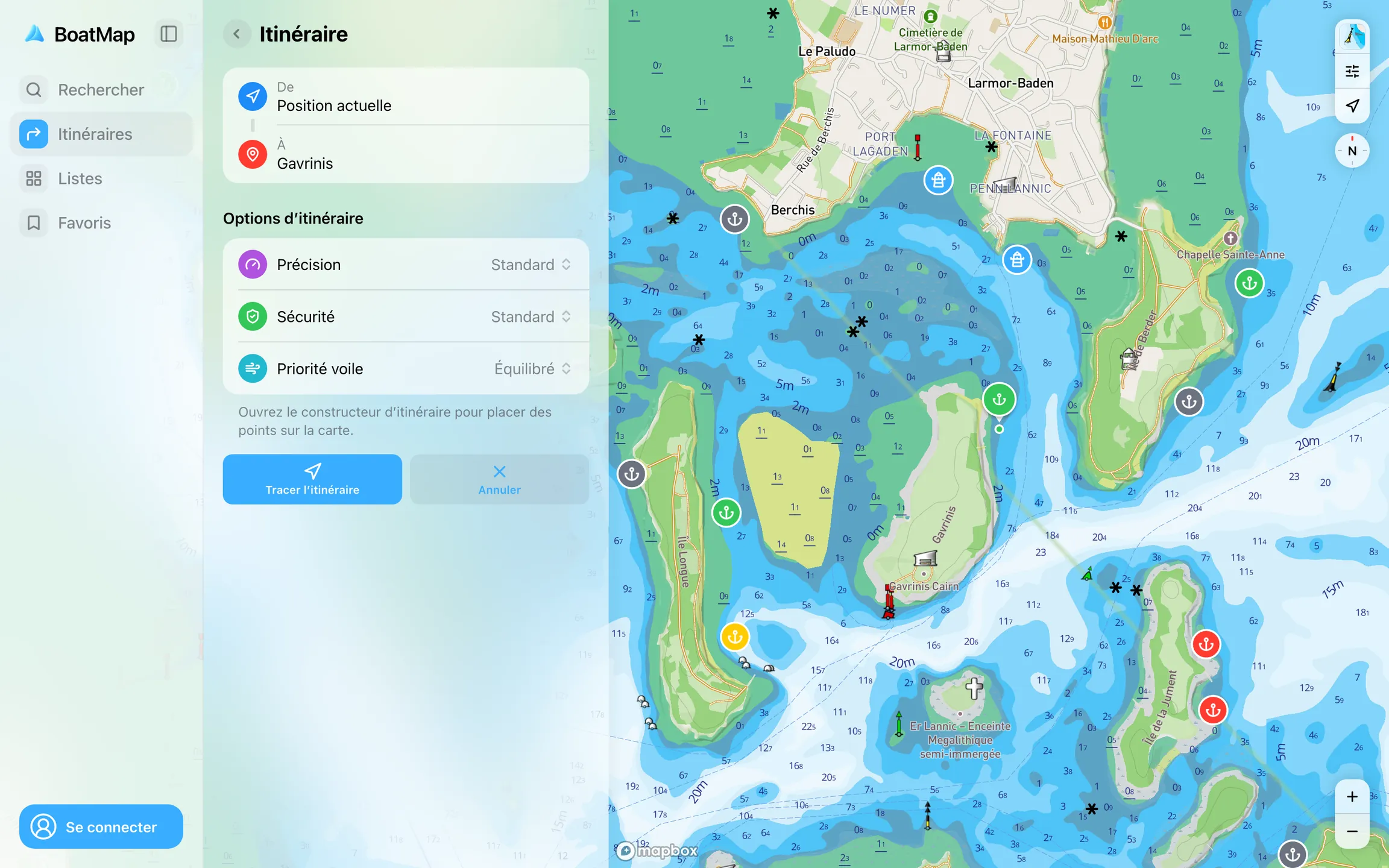This screenshot has width=1389, height=868.
Task: Open the chart layer selector icon
Action: tap(1352, 37)
